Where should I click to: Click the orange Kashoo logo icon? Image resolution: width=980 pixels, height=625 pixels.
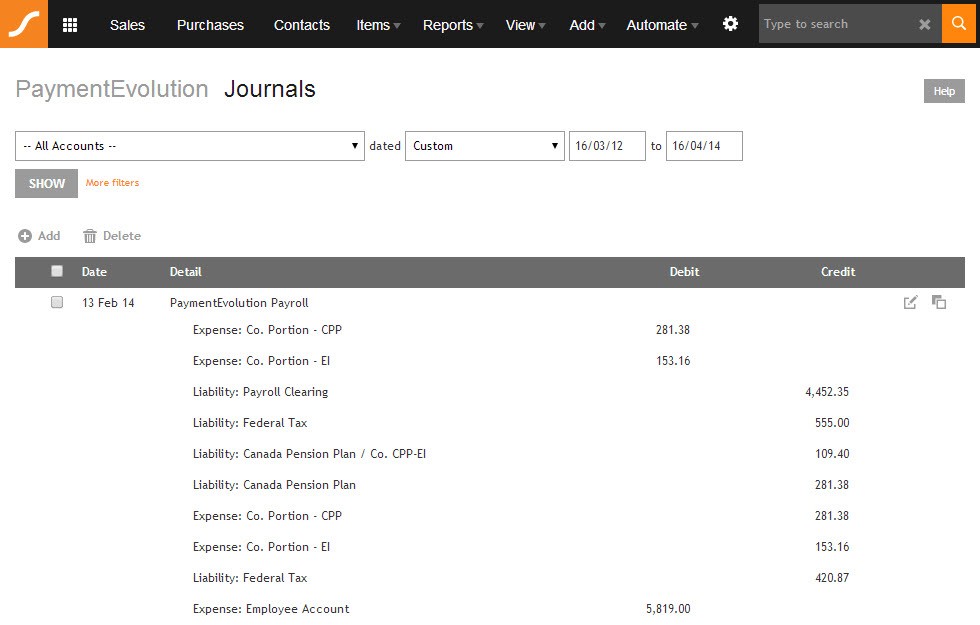click(24, 24)
